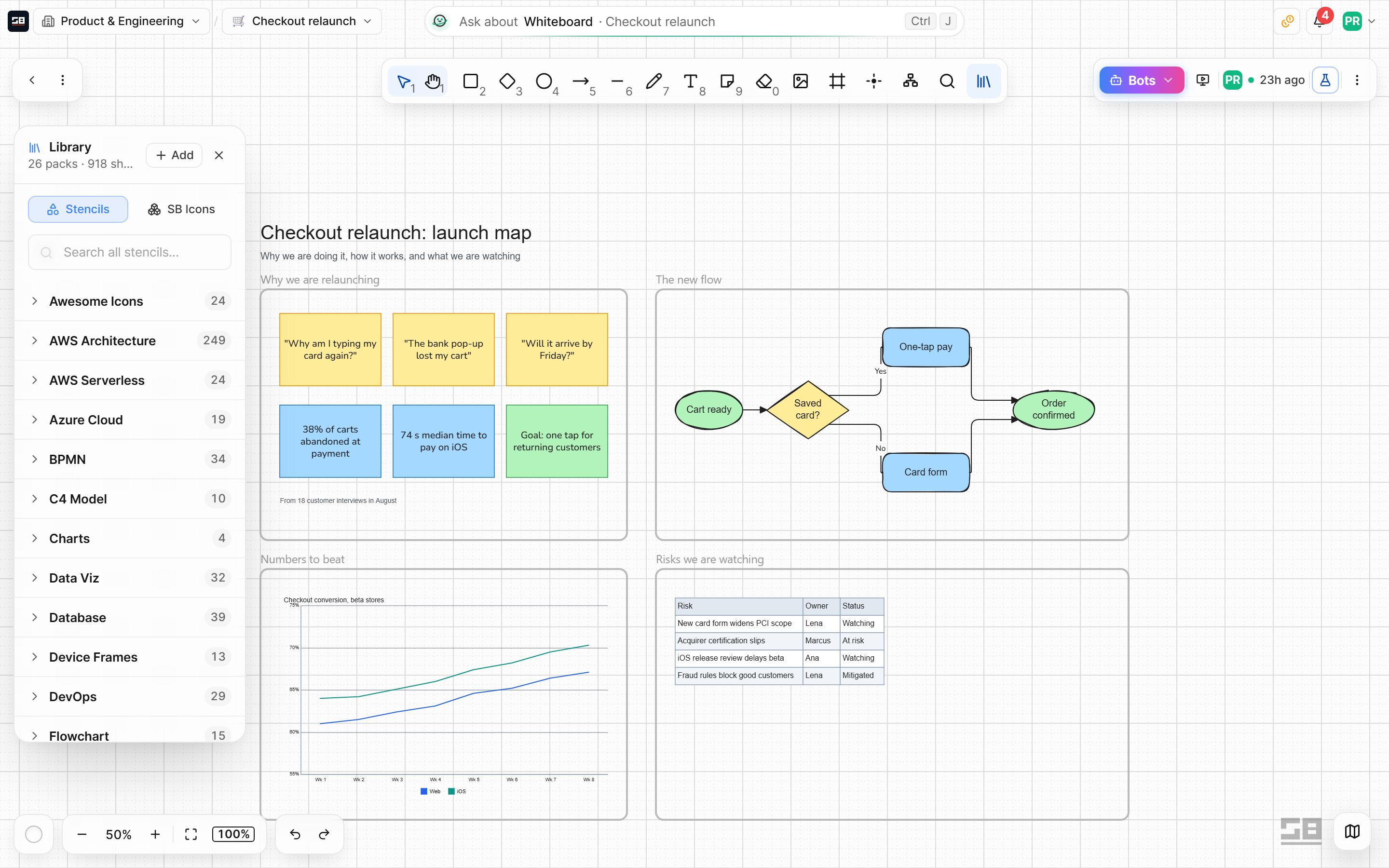Viewport: 1389px width, 868px height.
Task: Select the 'Saved card?' diamond shape
Action: pos(807,409)
